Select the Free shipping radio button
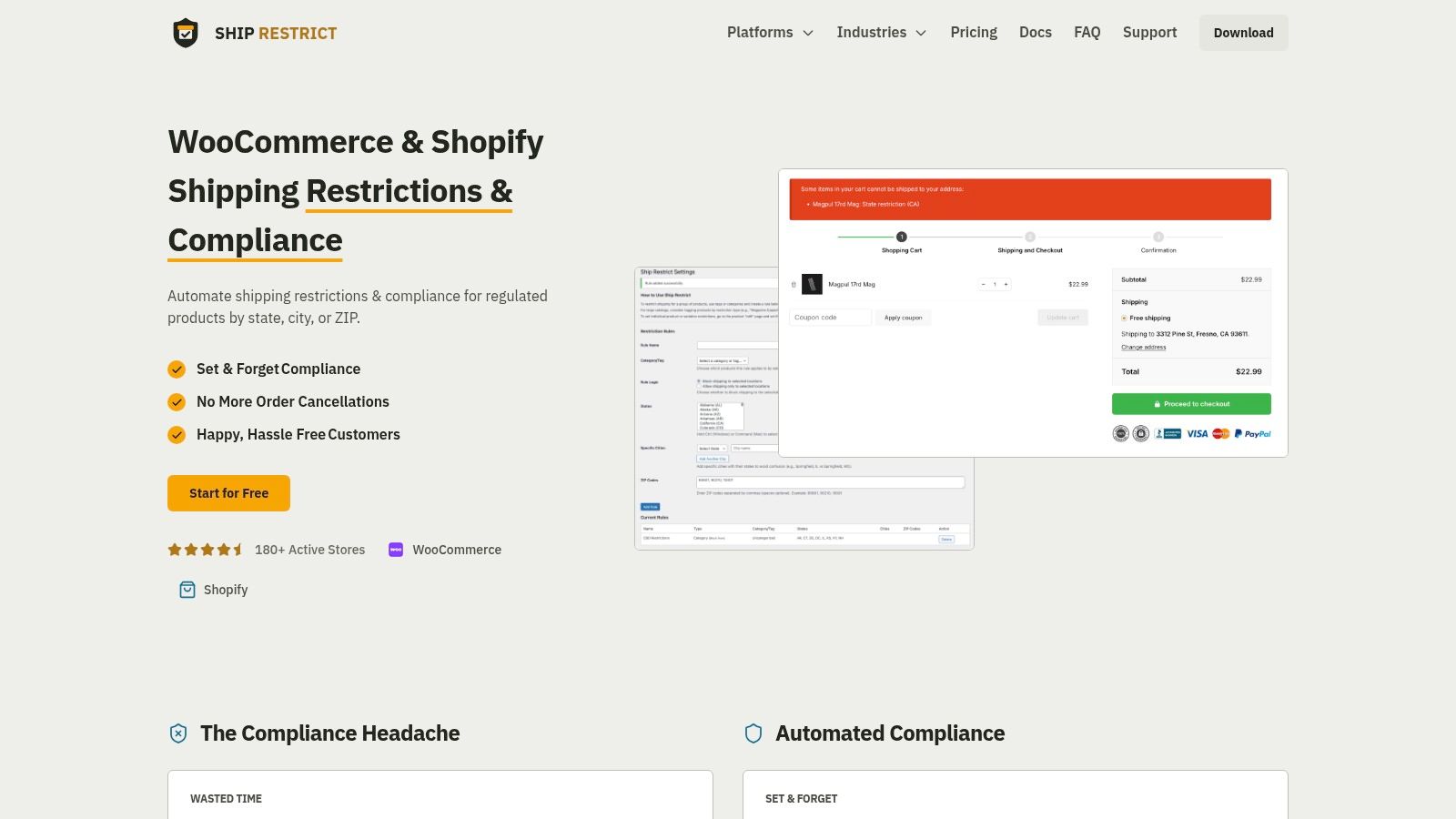This screenshot has height=819, width=1456. click(1124, 318)
